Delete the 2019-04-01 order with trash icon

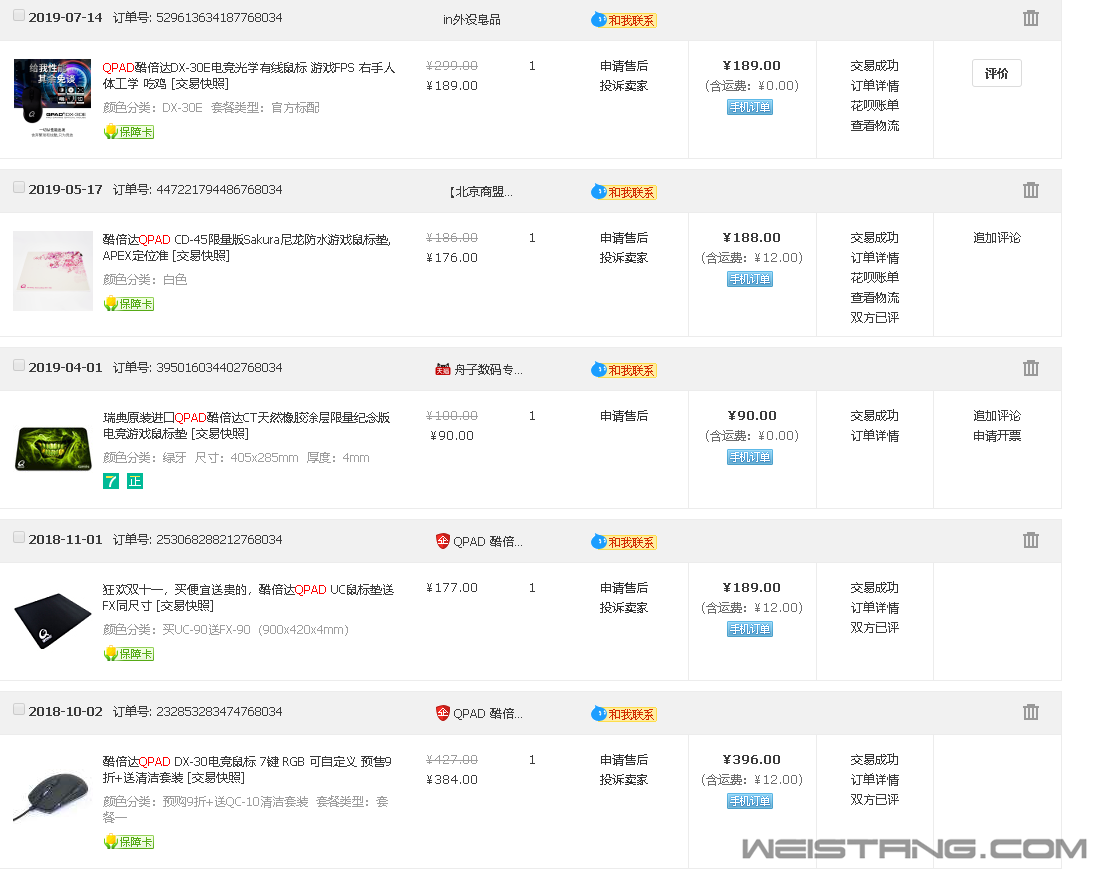(x=1031, y=368)
